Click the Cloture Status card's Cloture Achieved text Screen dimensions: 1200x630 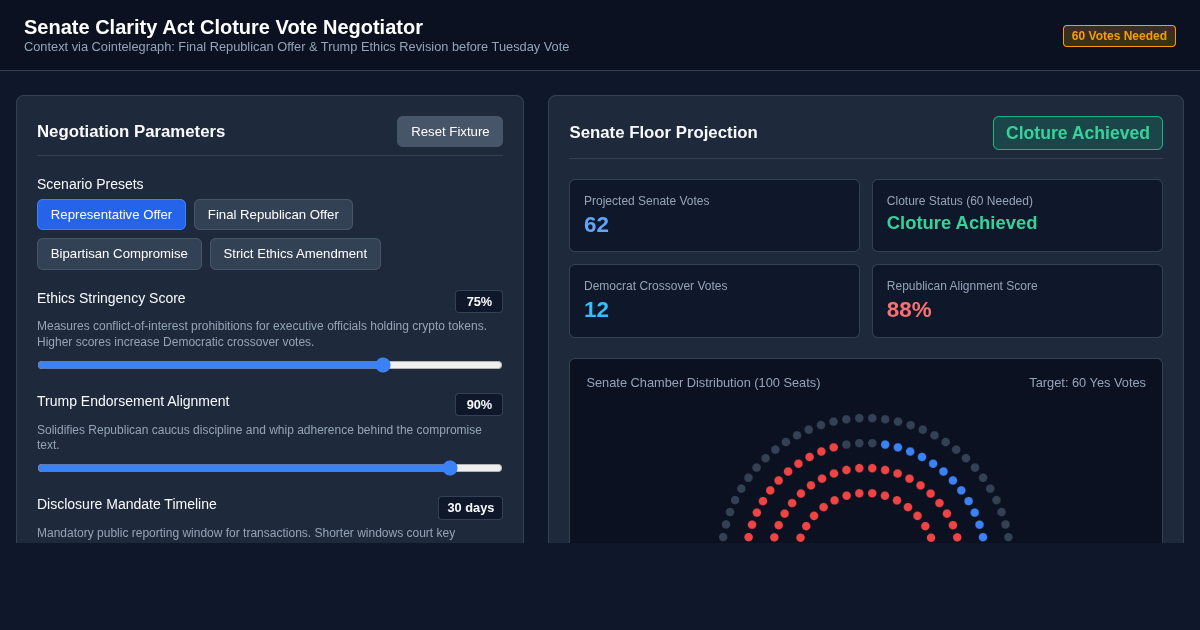[962, 223]
